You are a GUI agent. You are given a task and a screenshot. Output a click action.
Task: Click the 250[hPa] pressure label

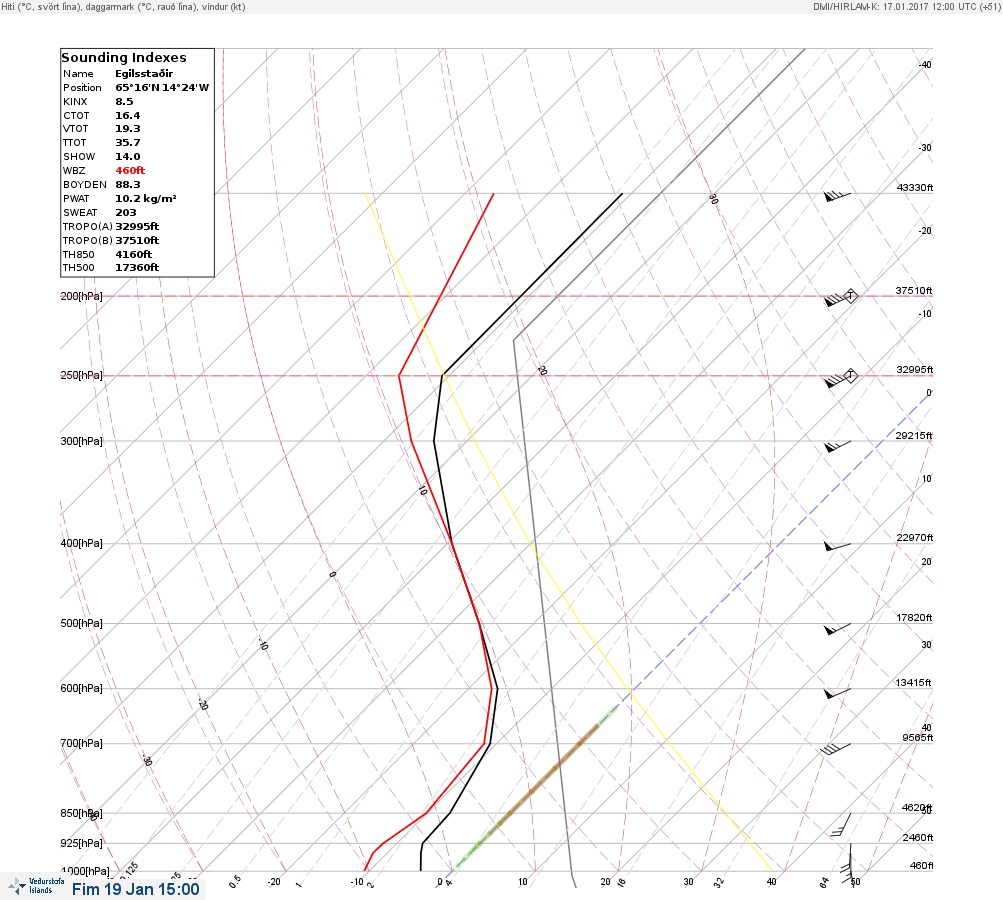click(x=81, y=375)
